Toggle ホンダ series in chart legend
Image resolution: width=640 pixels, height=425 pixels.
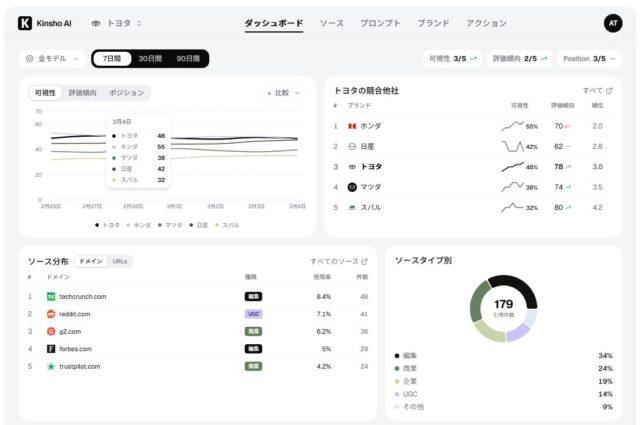139,225
